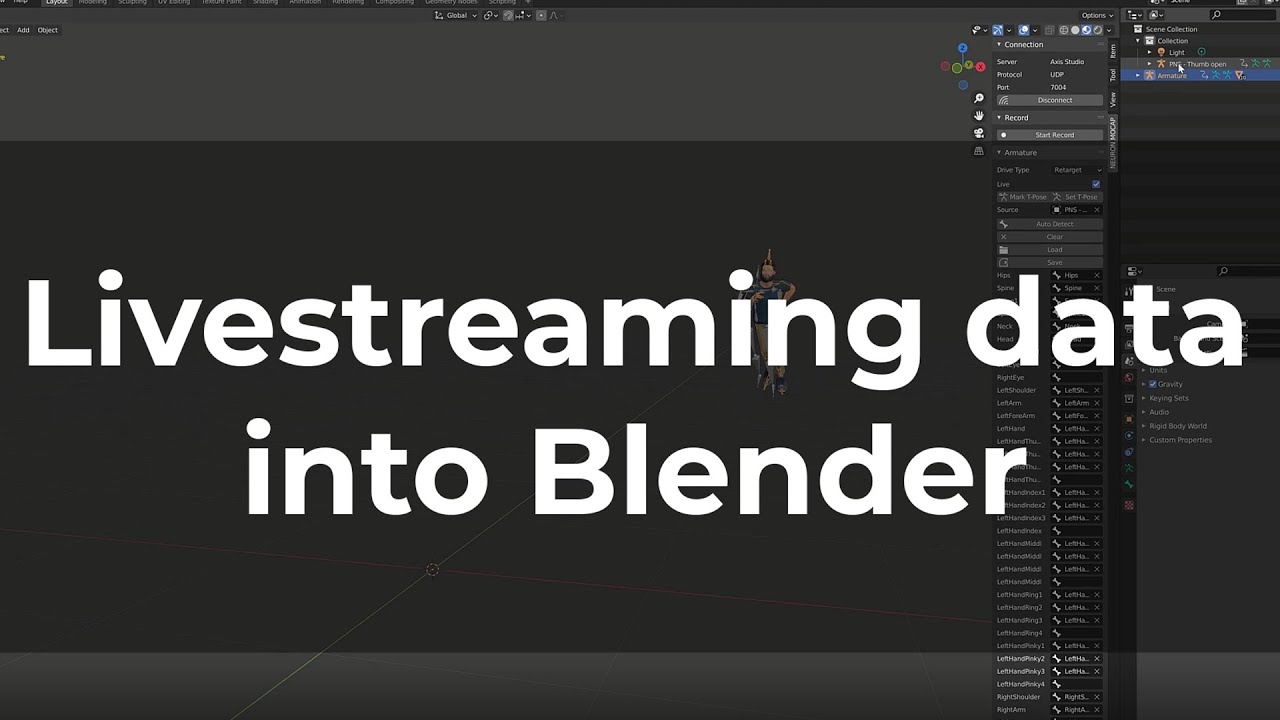The height and width of the screenshot is (720, 1280).
Task: Click the snapping element type icon
Action: [524, 15]
